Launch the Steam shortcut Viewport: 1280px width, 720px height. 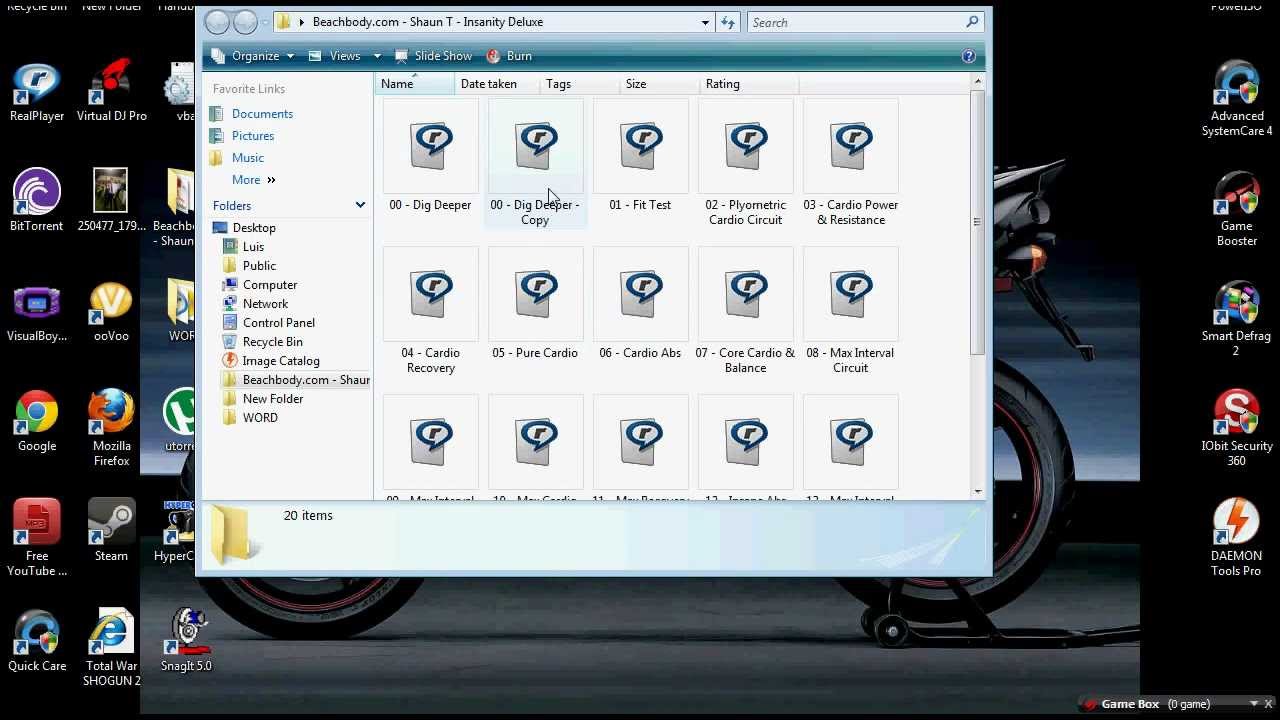[x=111, y=531]
